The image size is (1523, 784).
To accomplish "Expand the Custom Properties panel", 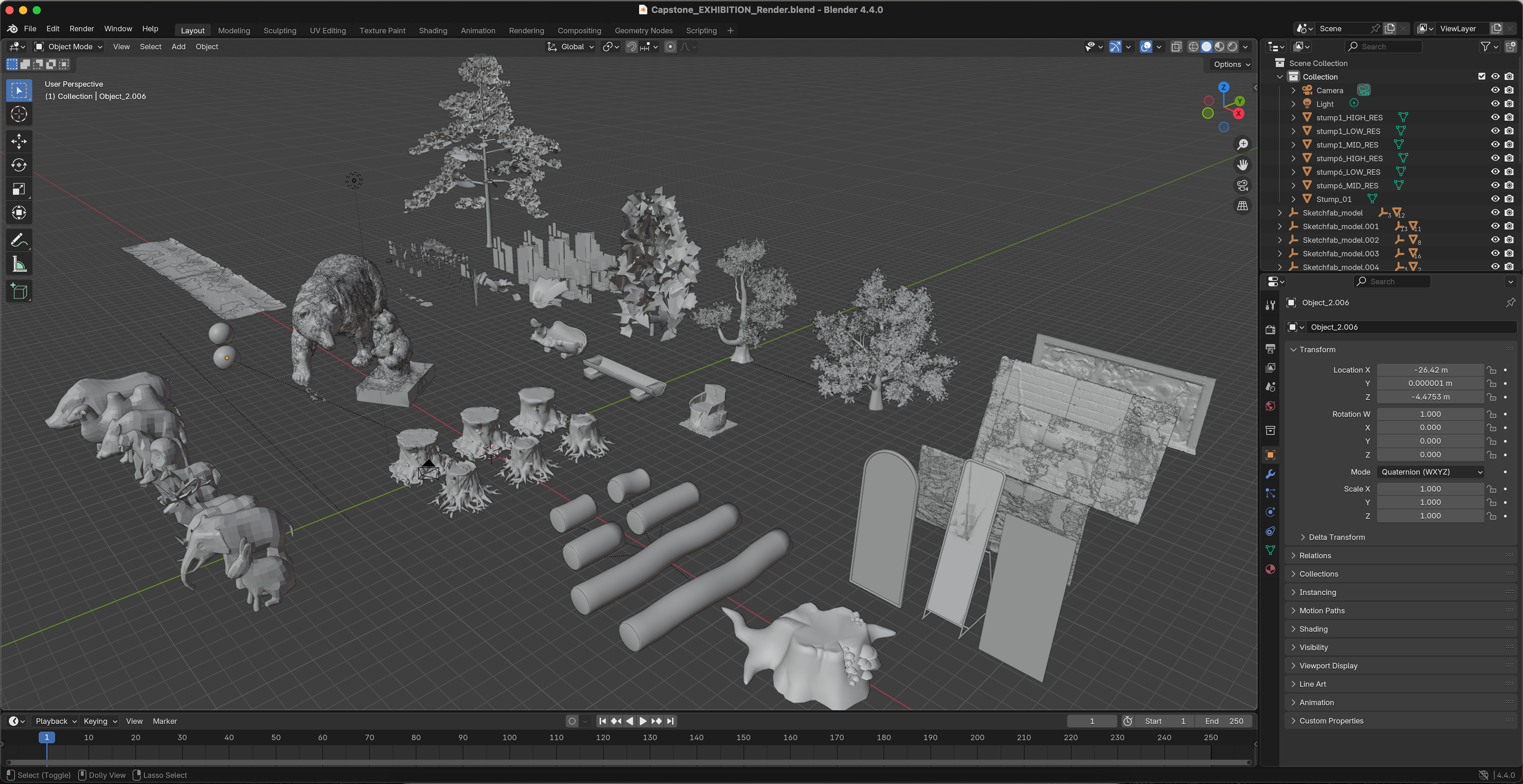I will coord(1331,721).
